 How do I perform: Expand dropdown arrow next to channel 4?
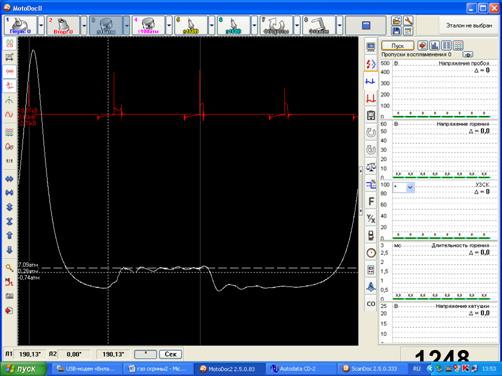pyautogui.click(x=169, y=25)
